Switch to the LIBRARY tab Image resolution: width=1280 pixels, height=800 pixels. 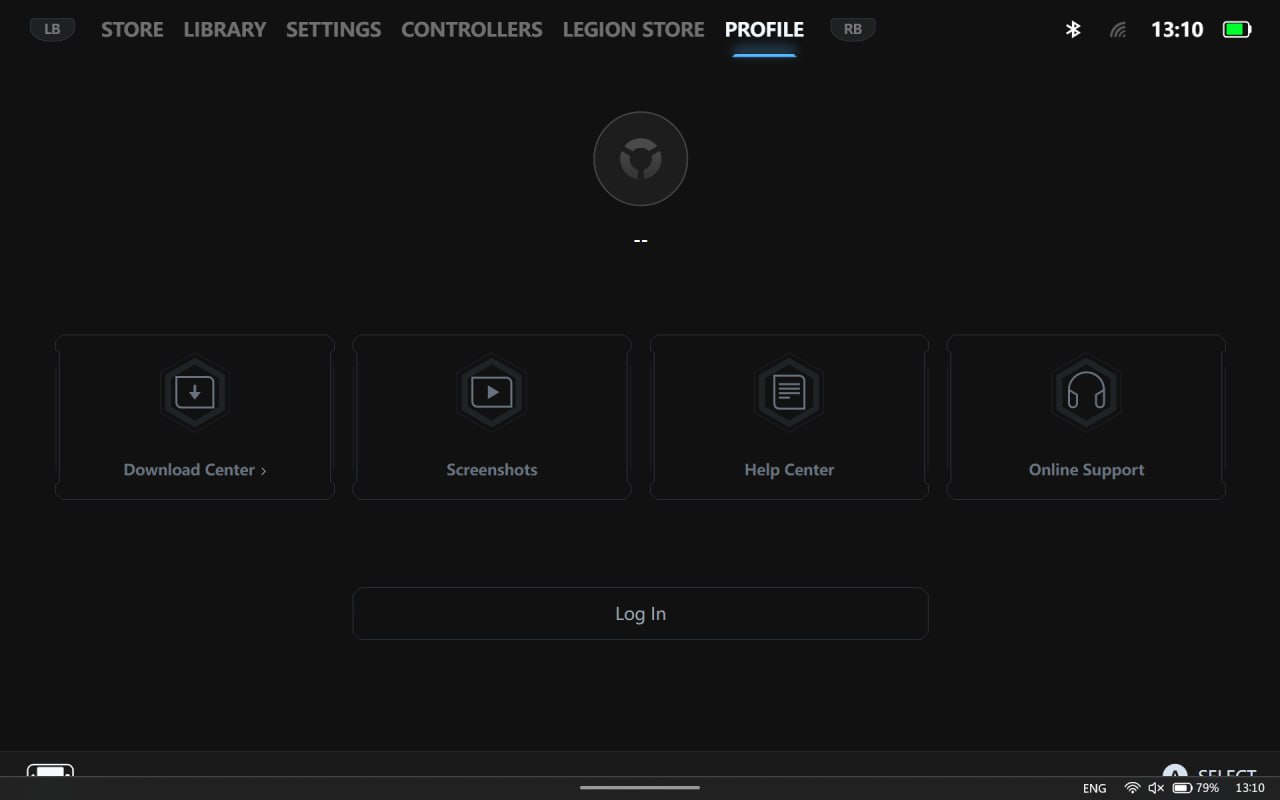click(225, 29)
